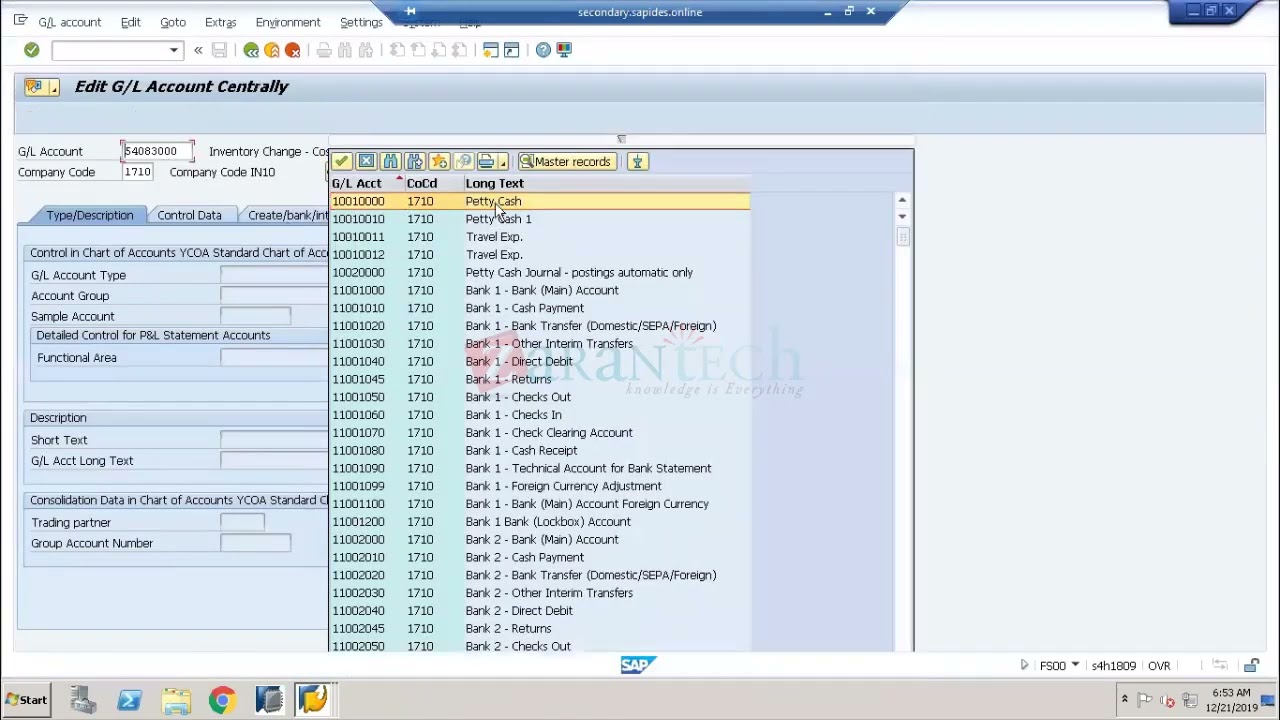Click the Create New Session icon
The image size is (1280, 720).
tap(490, 50)
